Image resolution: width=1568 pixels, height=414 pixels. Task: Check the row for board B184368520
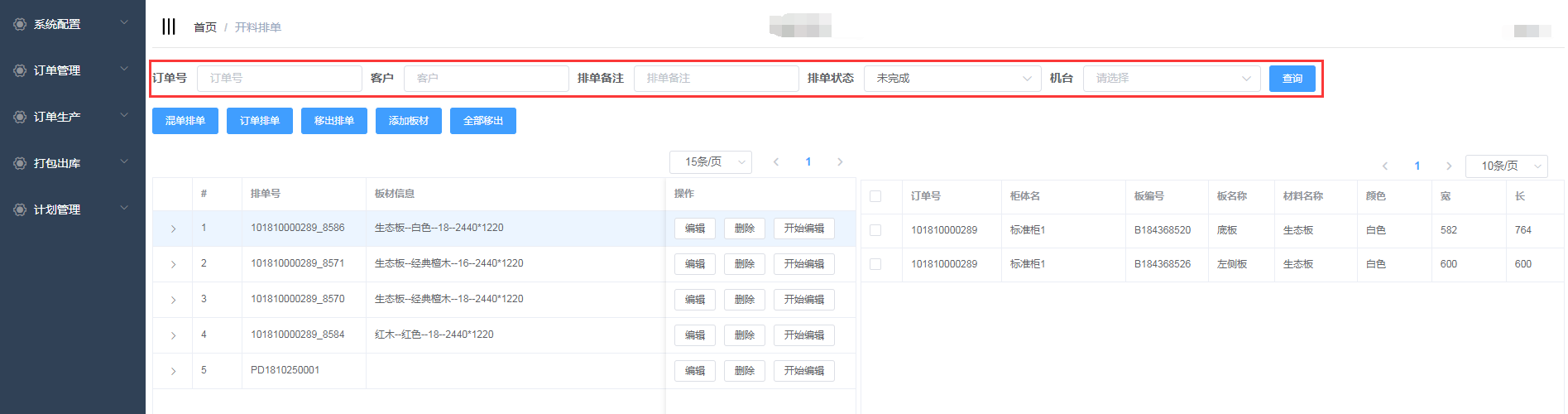(x=875, y=231)
